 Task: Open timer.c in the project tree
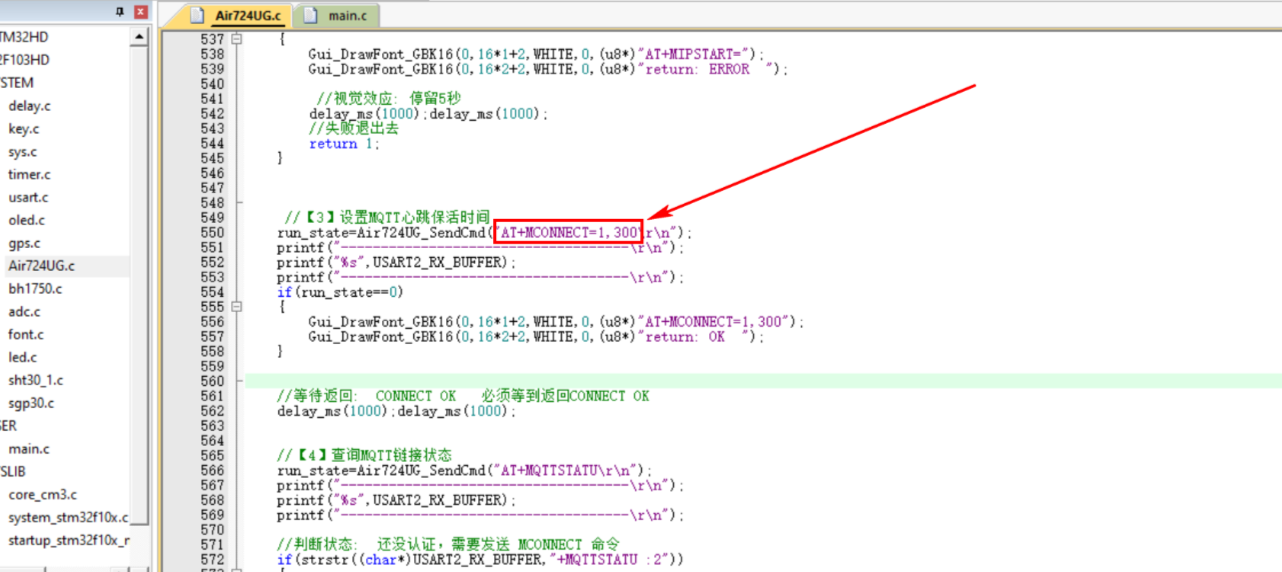(29, 174)
